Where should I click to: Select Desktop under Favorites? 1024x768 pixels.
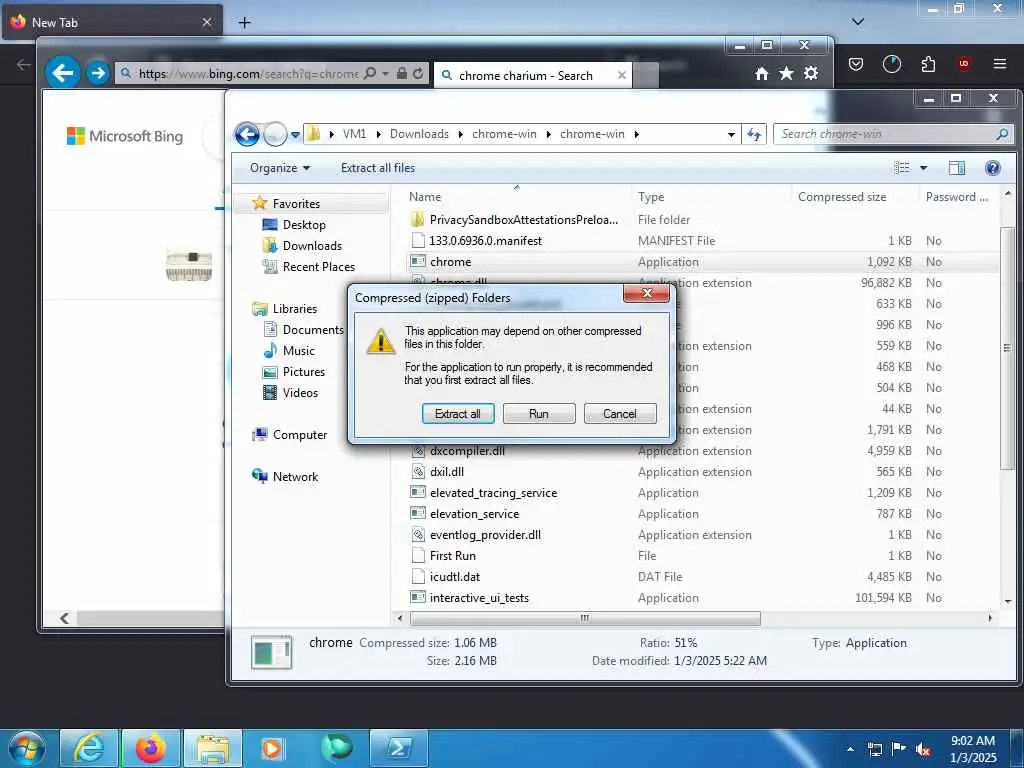tap(293, 225)
